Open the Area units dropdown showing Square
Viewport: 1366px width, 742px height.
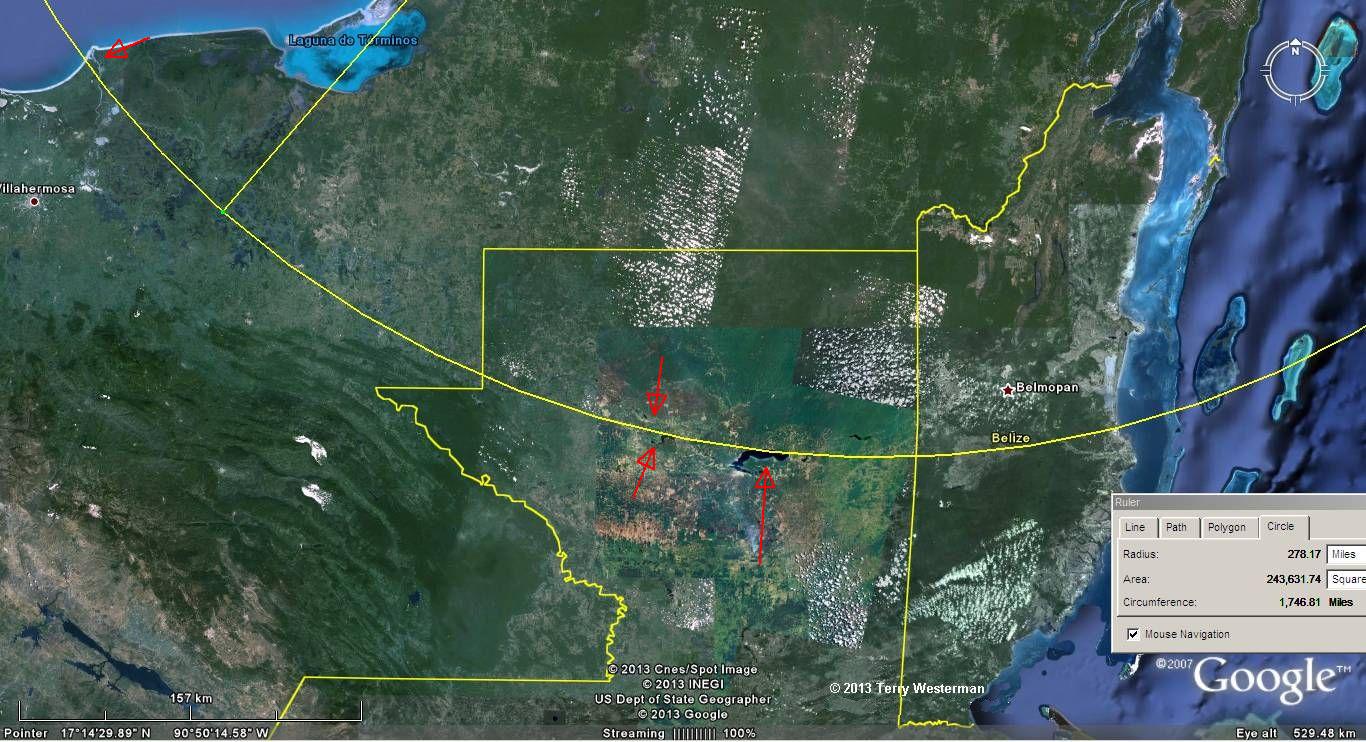coord(1346,579)
